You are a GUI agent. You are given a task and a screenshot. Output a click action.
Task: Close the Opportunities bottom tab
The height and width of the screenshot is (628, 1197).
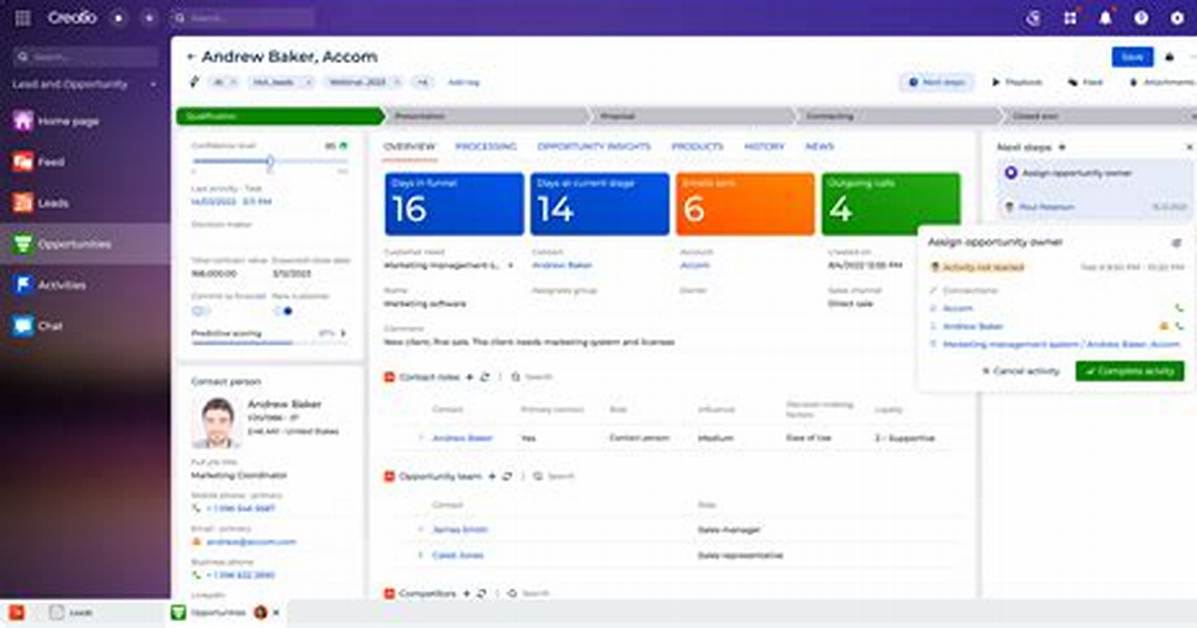276,613
